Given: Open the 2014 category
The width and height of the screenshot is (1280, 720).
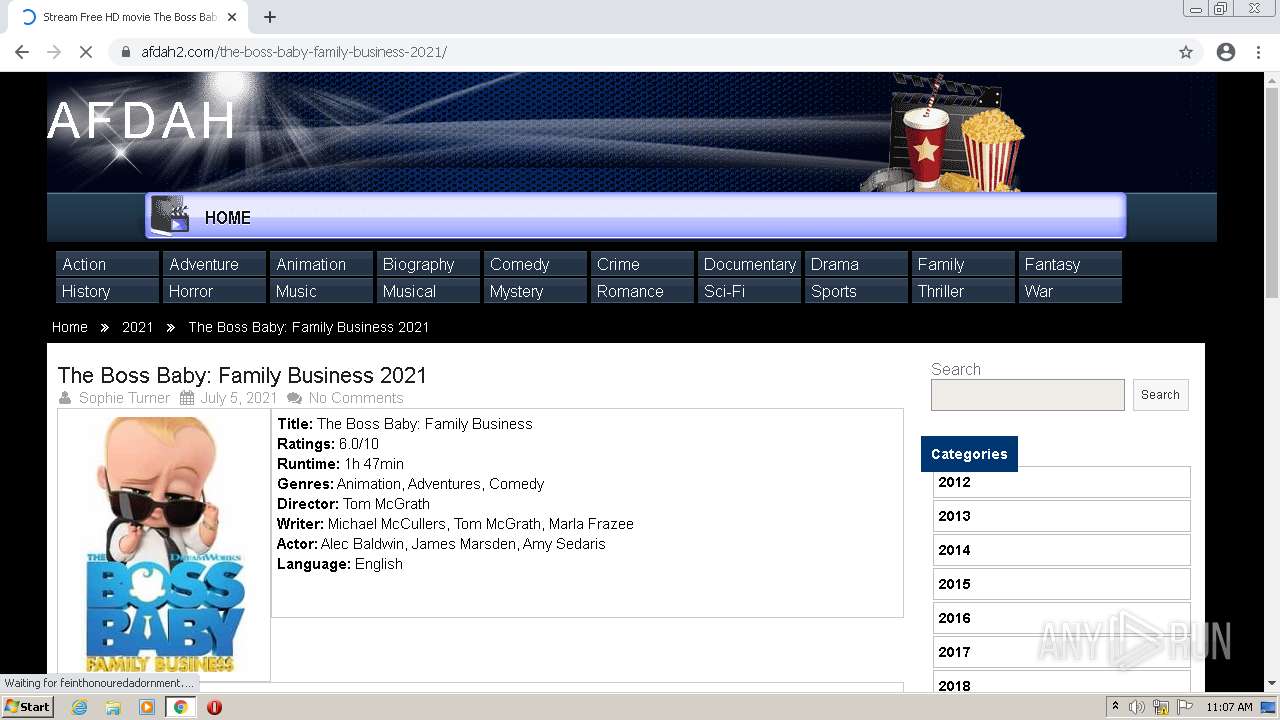Looking at the screenshot, I should (x=1062, y=550).
